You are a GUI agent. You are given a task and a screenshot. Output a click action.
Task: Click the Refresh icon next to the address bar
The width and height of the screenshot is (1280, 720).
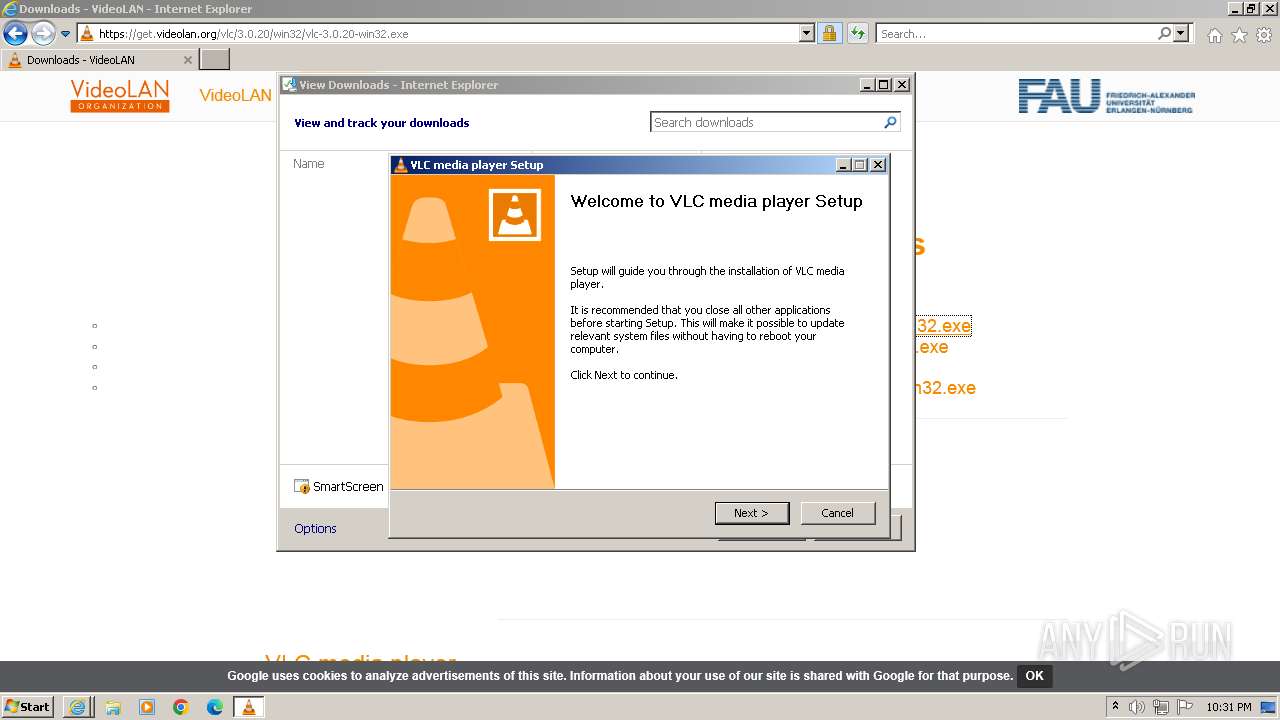[857, 33]
